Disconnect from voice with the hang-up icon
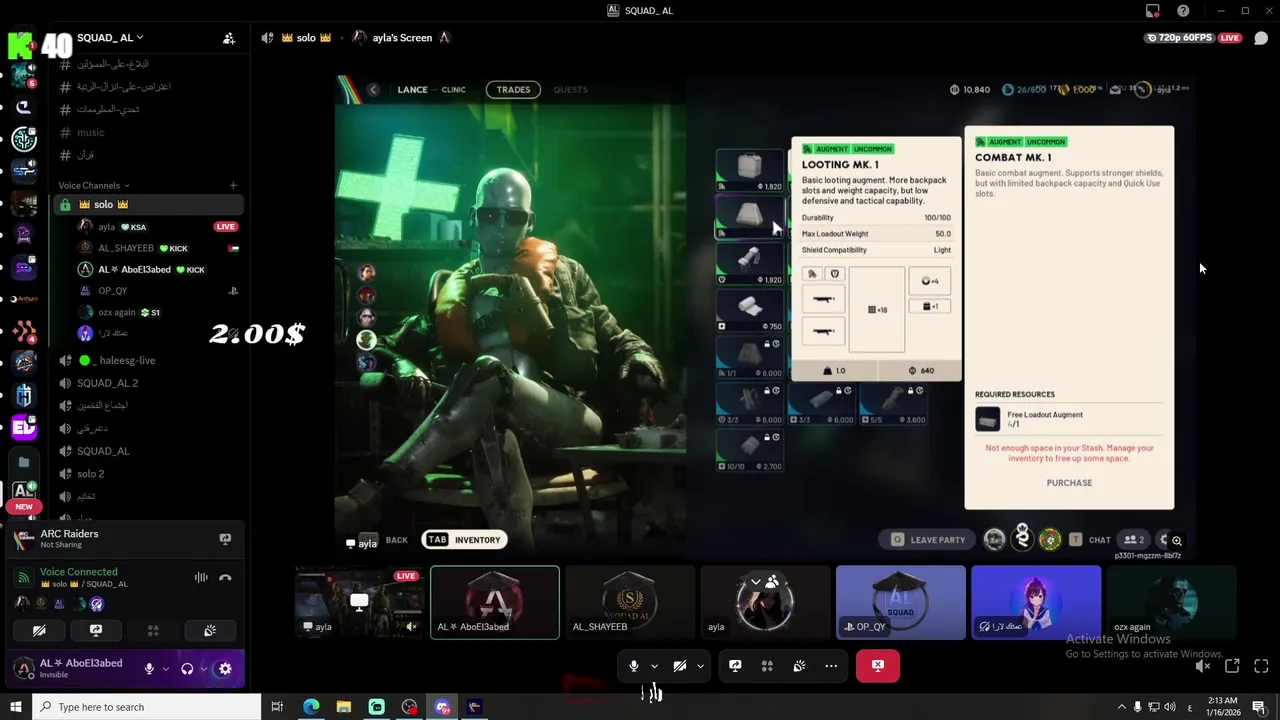This screenshot has width=1280, height=720. (x=225, y=577)
